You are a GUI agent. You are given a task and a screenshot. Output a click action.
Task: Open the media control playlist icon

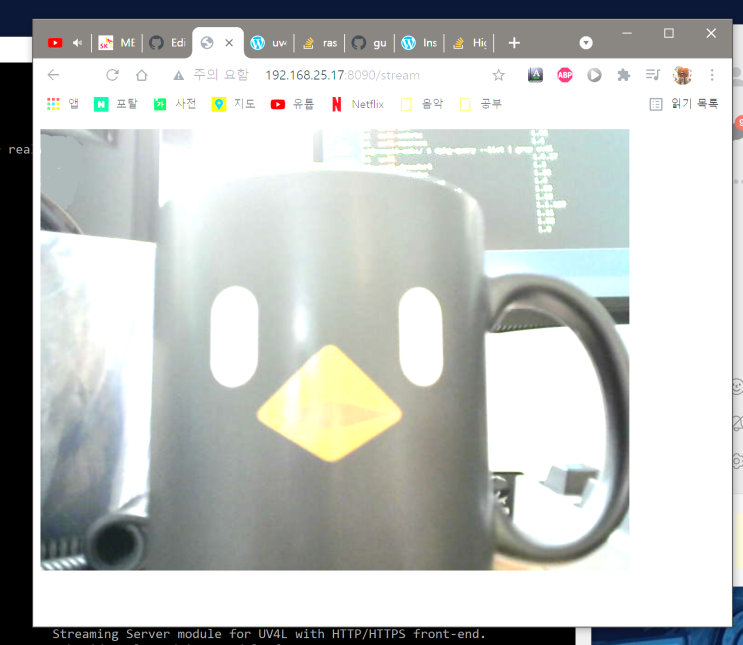[x=653, y=74]
